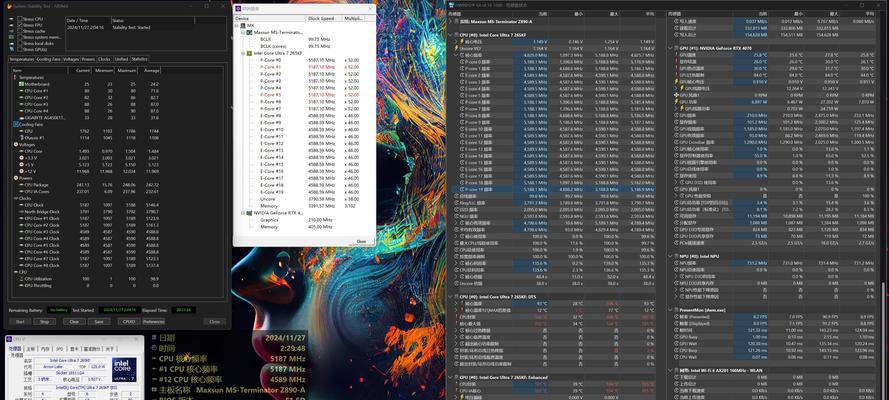
Task: Click the Motherboard icon in temperature list
Action: click(22, 84)
